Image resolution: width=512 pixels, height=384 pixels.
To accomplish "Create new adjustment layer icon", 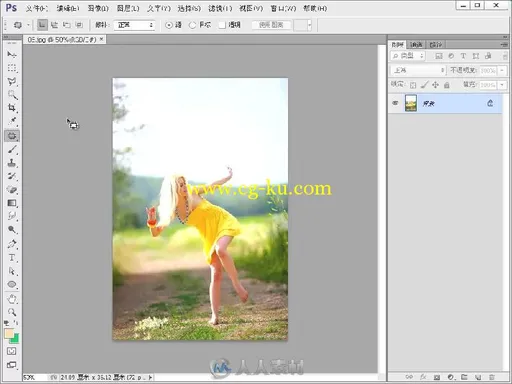I will click(x=451, y=377).
